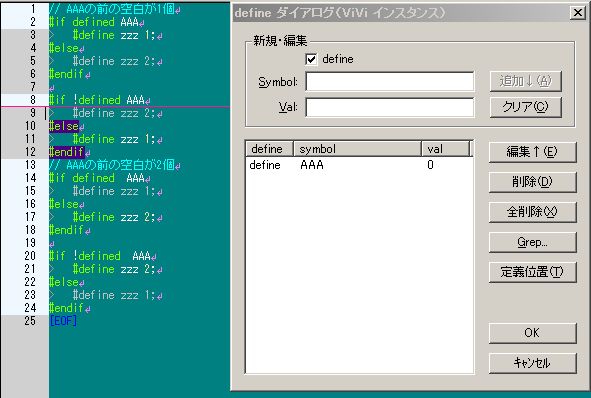Image resolution: width=591 pixels, height=398 pixels.
Task: Click '#else' on line 4
Action: coord(64,48)
